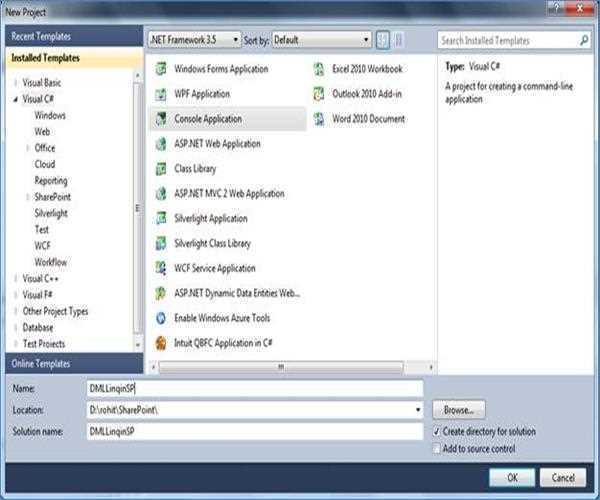600x500 pixels.
Task: Click the Solution name input field
Action: pos(255,432)
